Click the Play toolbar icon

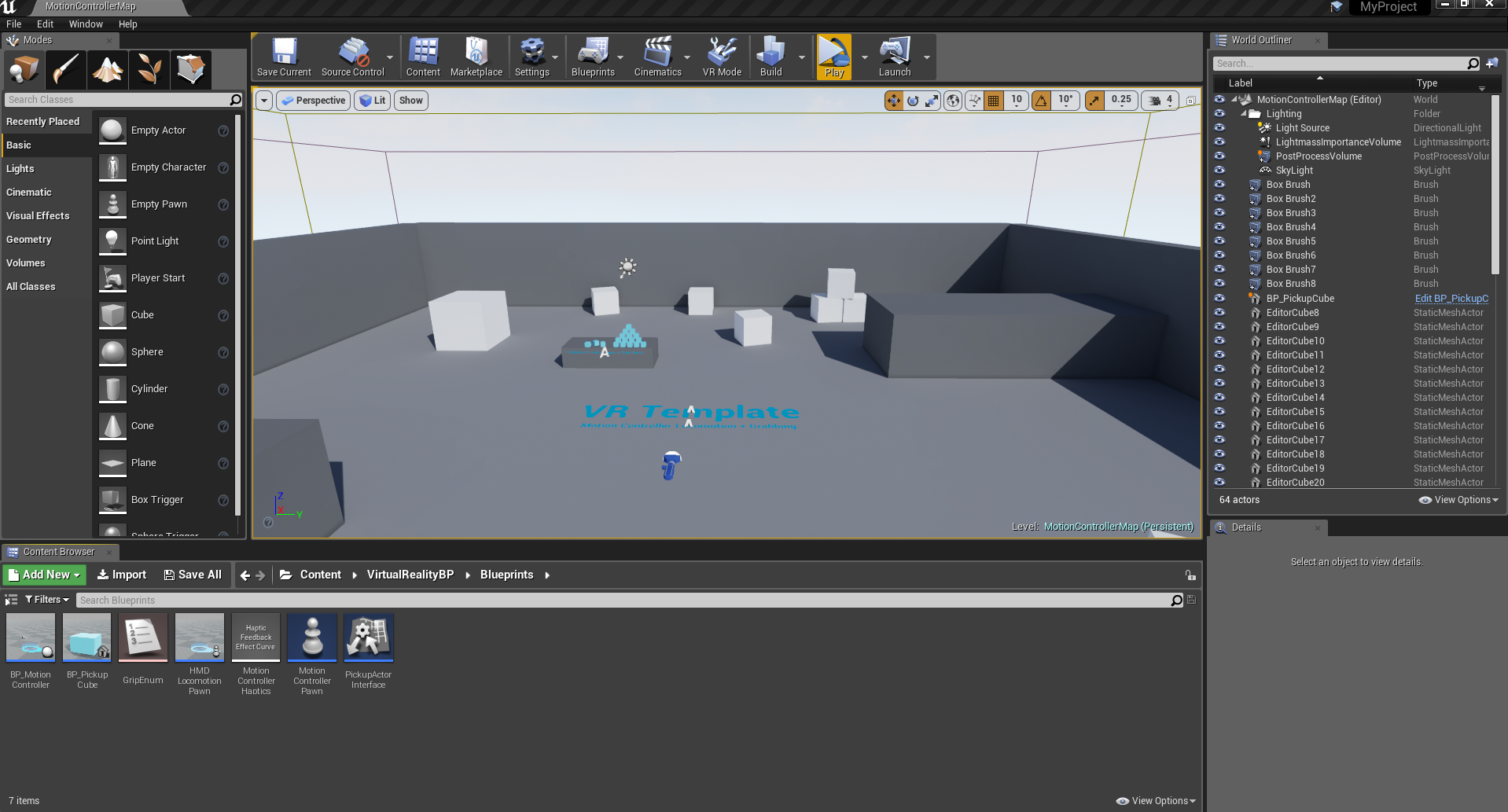point(834,57)
